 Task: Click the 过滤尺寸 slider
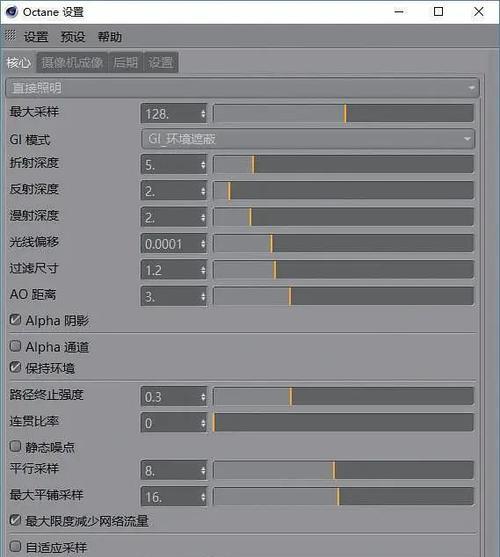(x=343, y=270)
